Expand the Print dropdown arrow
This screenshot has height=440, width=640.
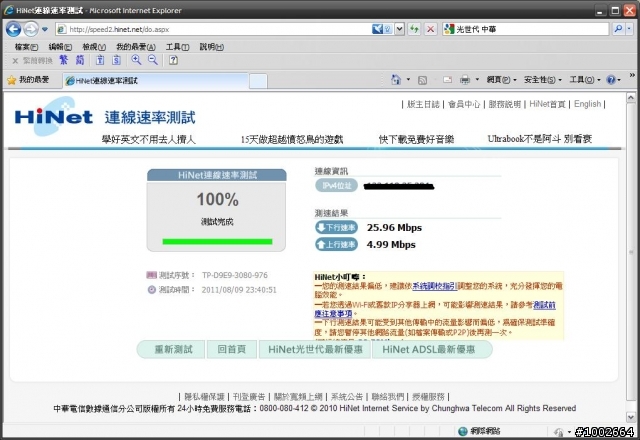tap(477, 80)
